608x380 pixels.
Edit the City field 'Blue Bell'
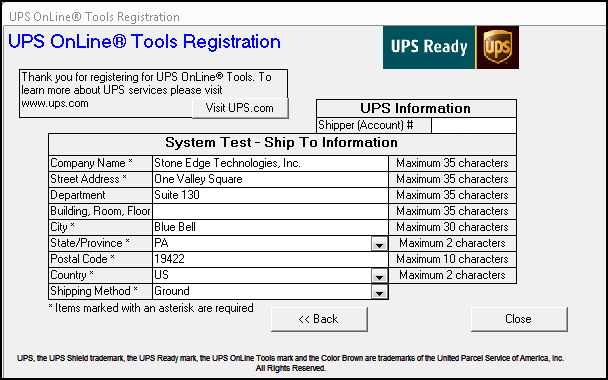[x=270, y=227]
